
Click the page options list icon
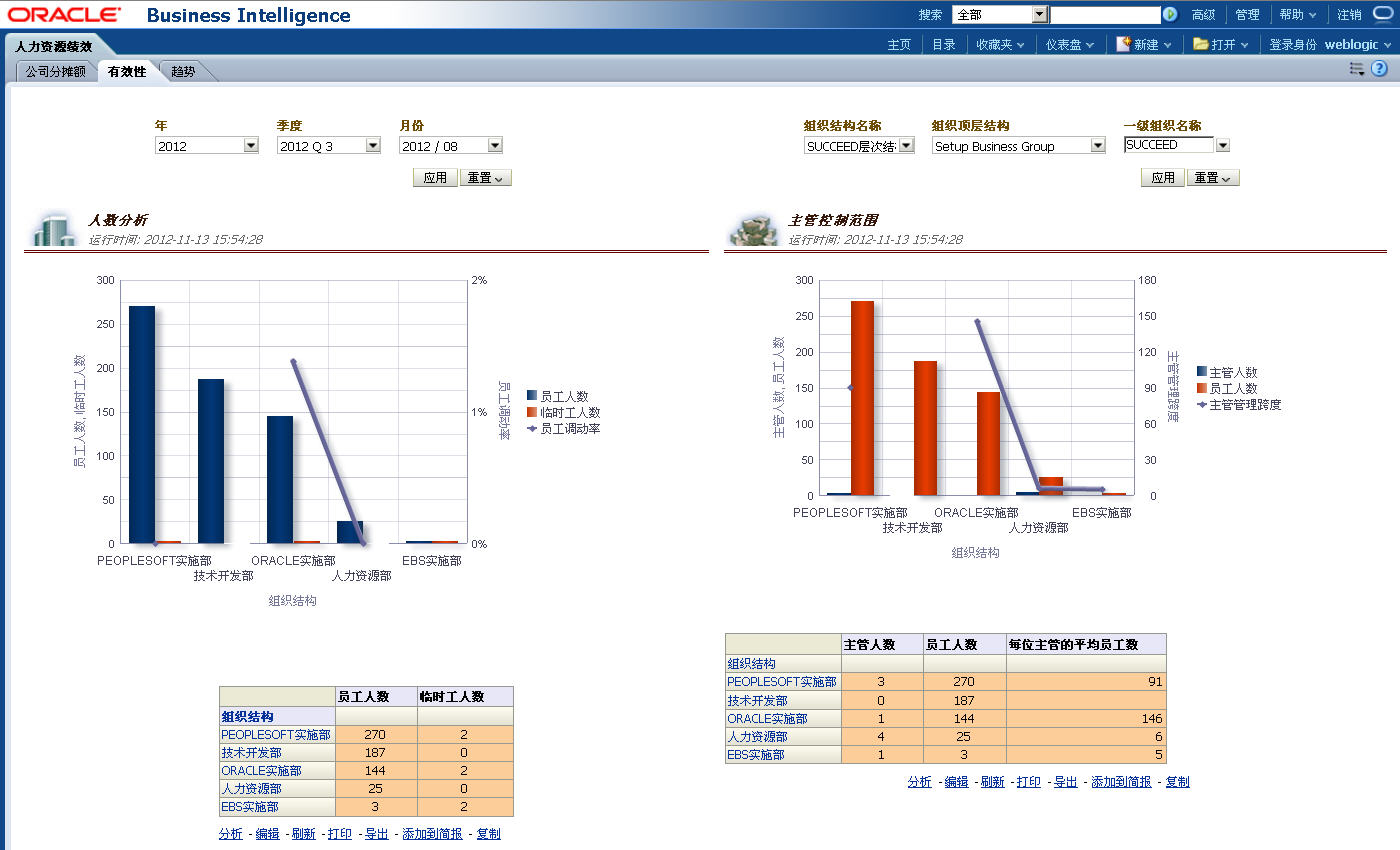click(x=1357, y=68)
